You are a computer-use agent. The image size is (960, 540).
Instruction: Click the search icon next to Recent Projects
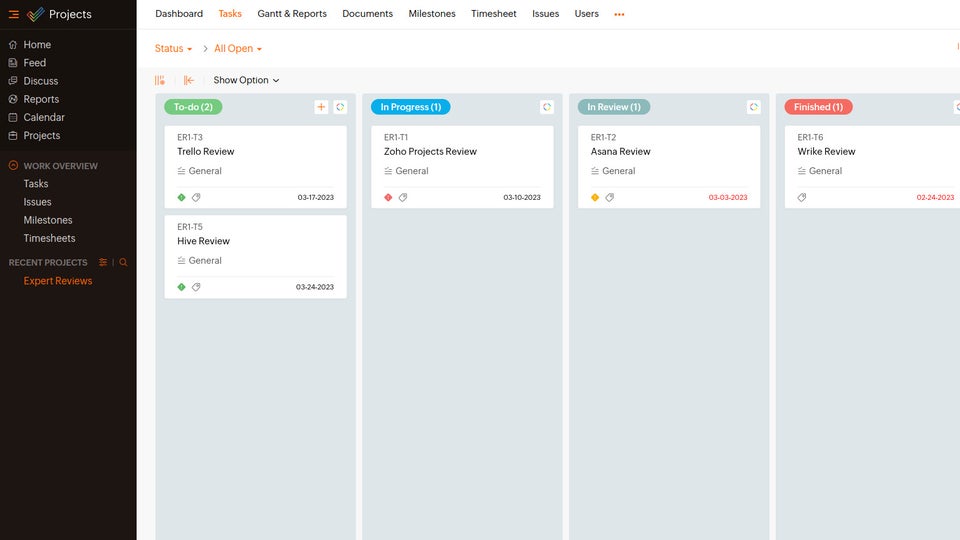point(124,262)
